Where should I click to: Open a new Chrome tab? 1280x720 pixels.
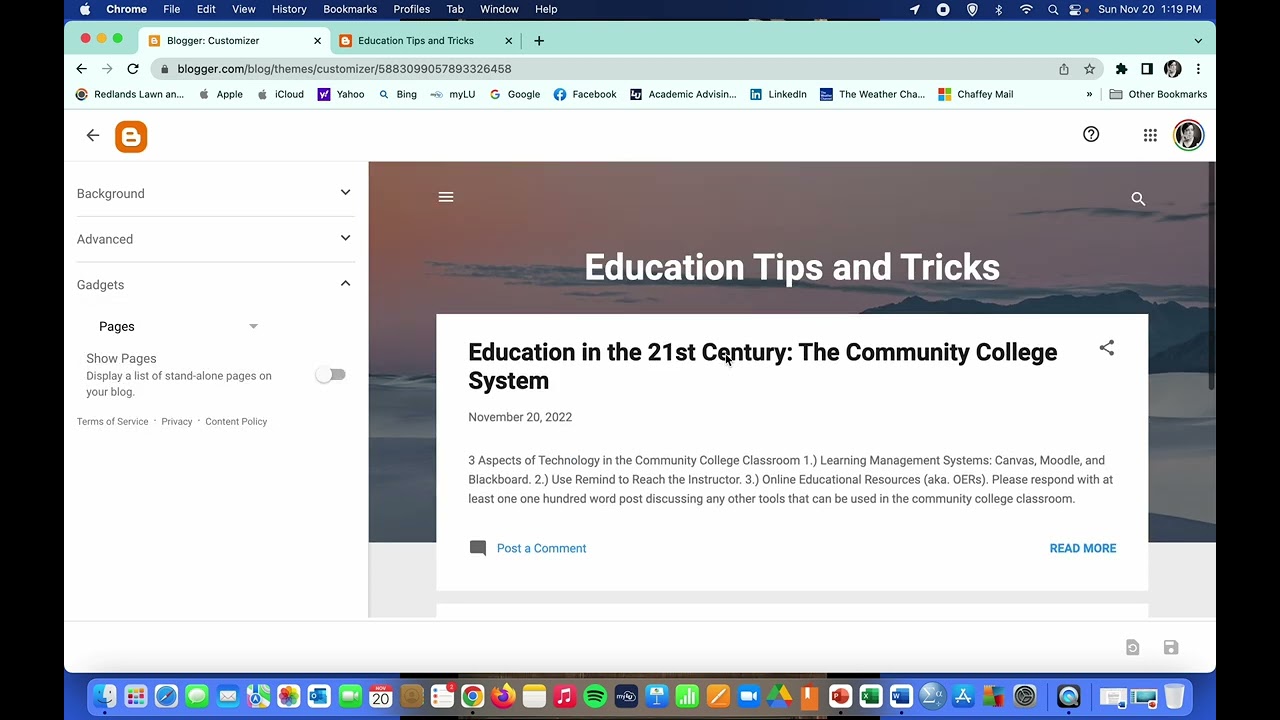tap(539, 41)
